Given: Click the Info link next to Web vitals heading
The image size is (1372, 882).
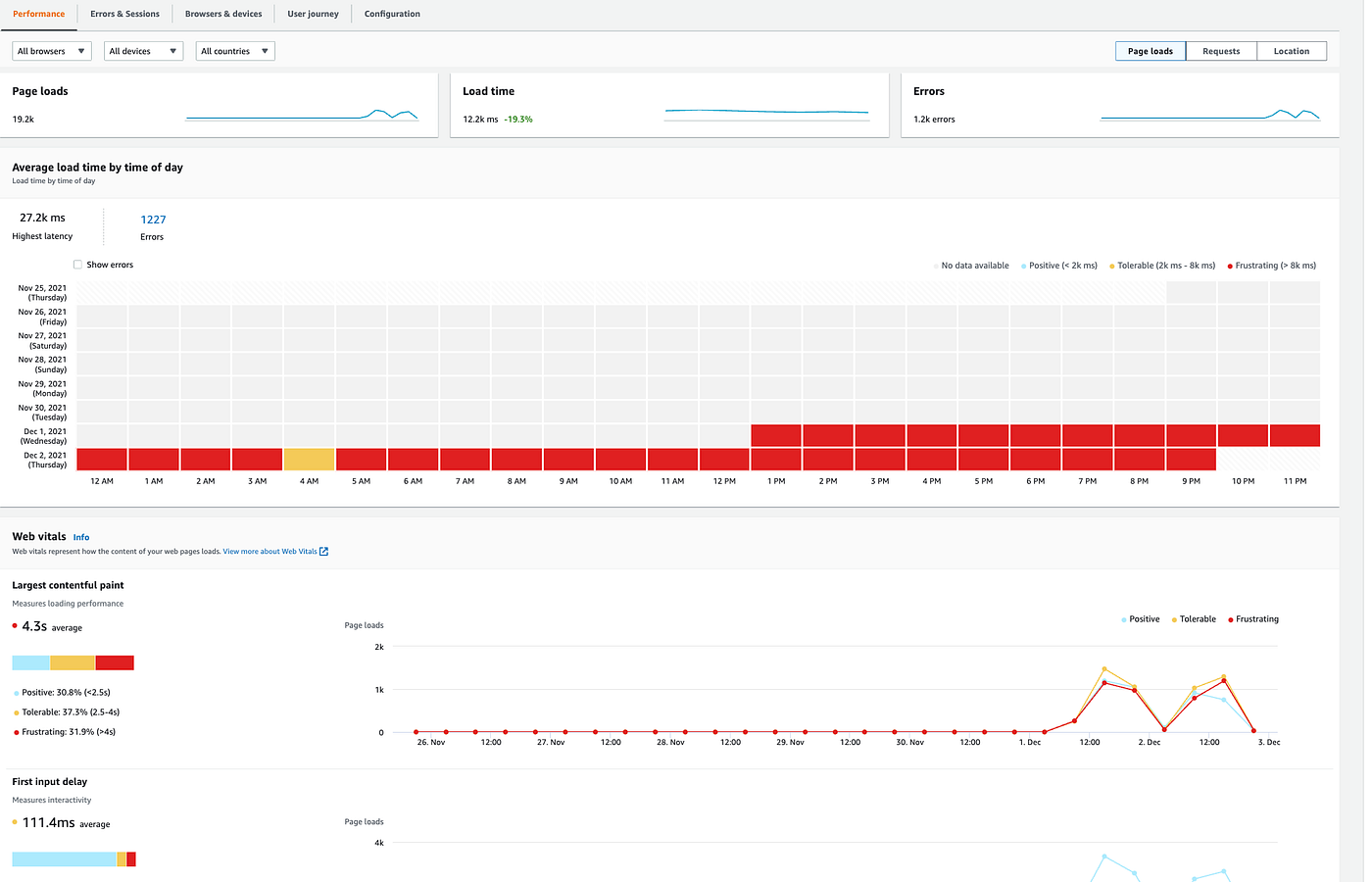Looking at the screenshot, I should [81, 537].
